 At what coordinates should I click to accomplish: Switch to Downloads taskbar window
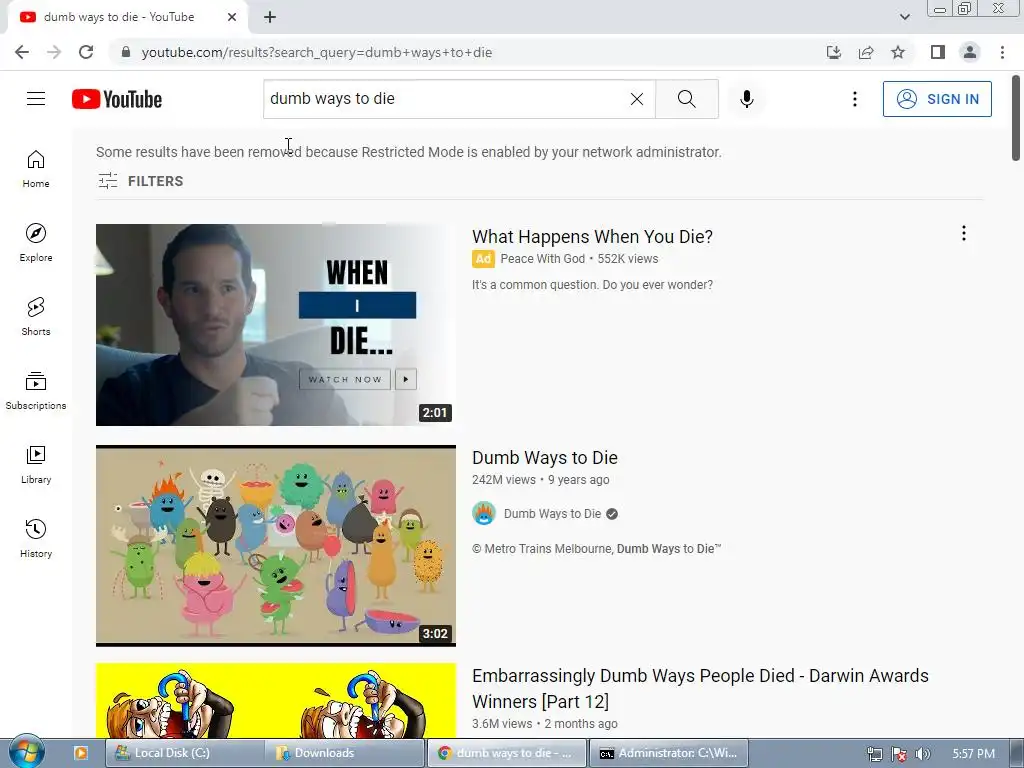point(345,753)
